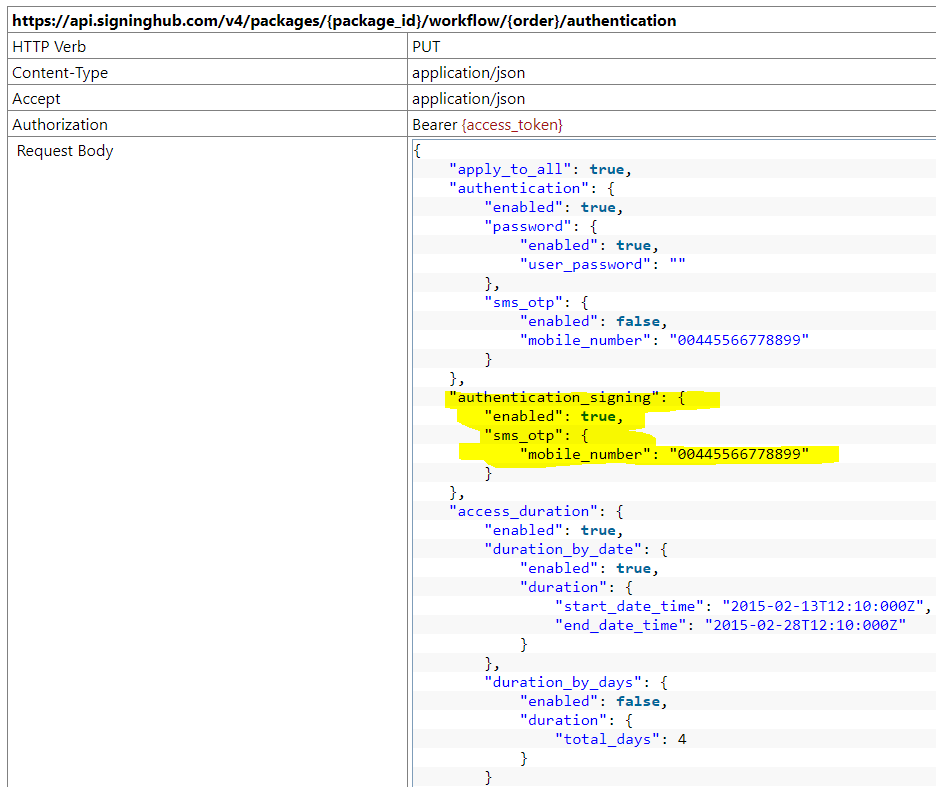
Task: Click the total_days value 4
Action: point(681,739)
